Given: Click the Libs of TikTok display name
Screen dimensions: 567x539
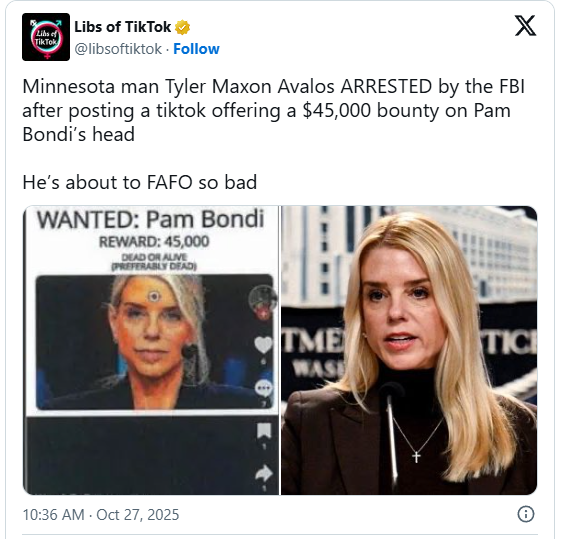Looking at the screenshot, I should click(123, 27).
